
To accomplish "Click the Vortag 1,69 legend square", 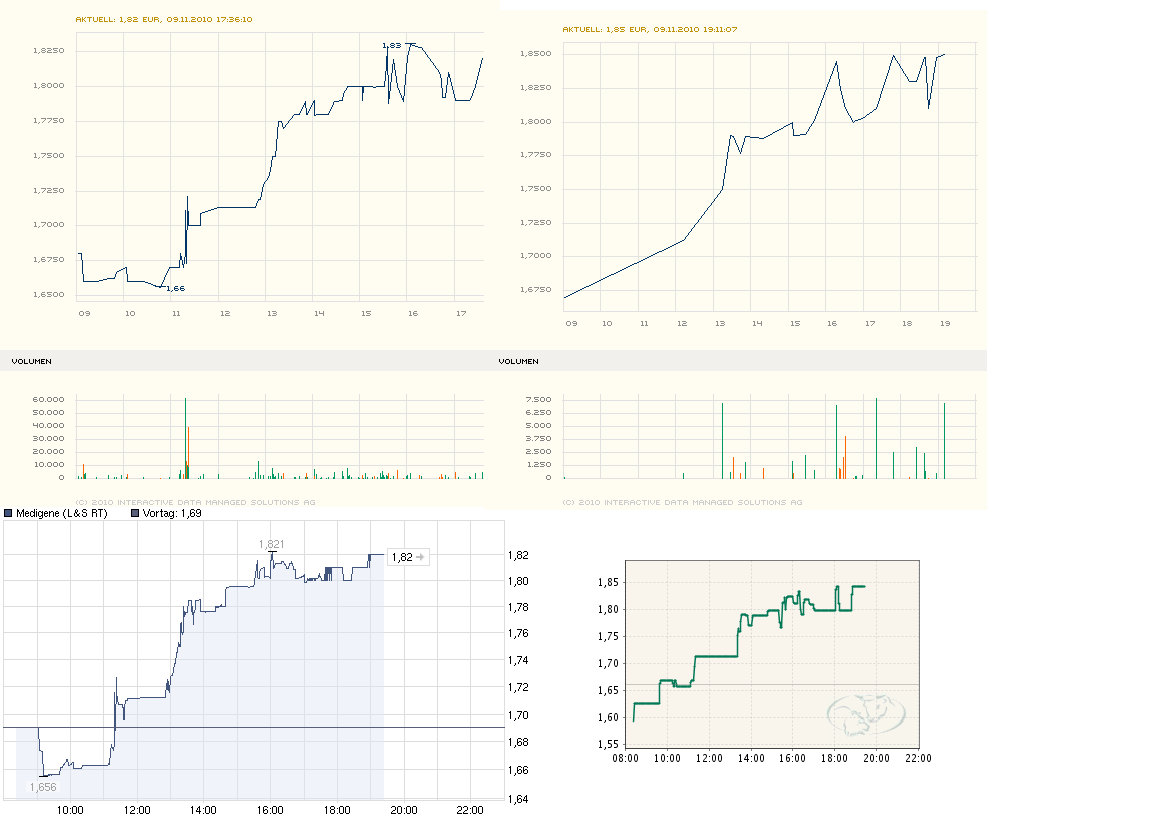I will [x=136, y=513].
